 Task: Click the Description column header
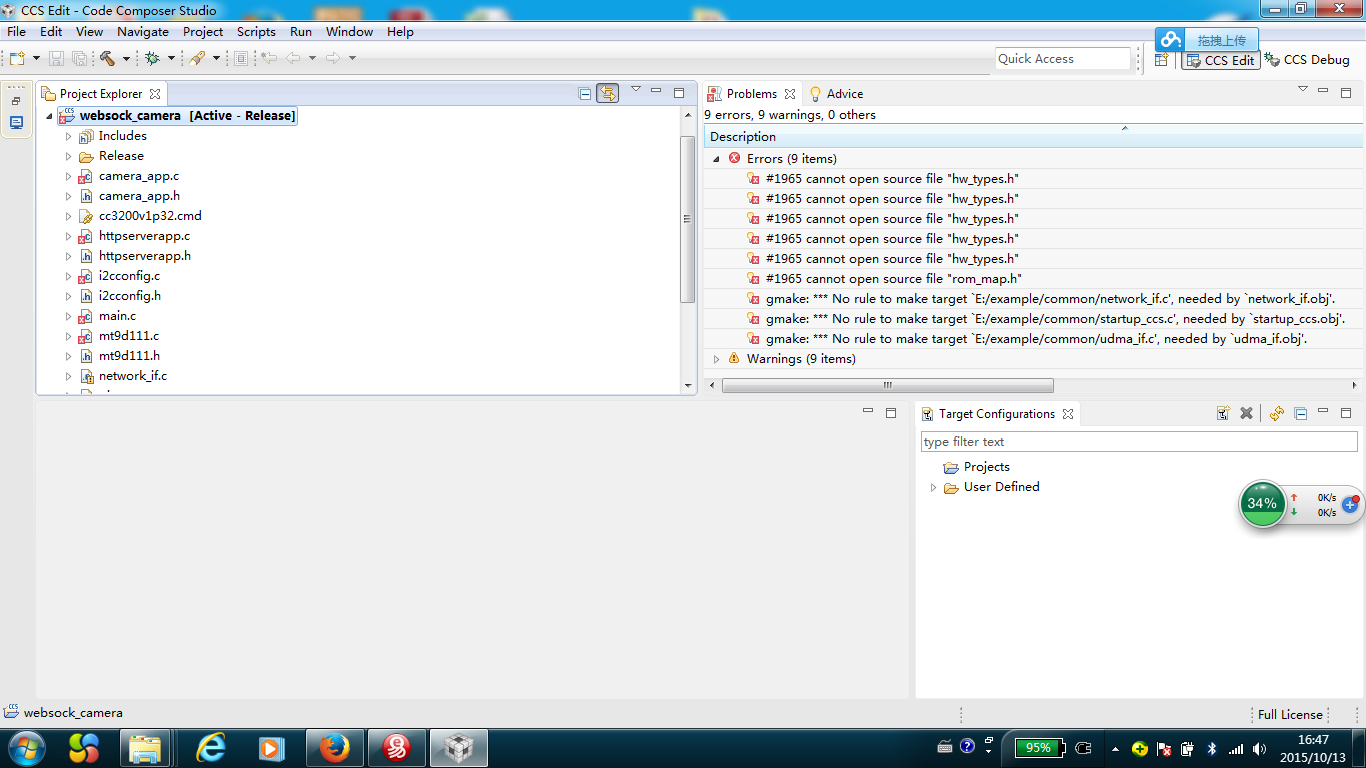(x=1035, y=137)
